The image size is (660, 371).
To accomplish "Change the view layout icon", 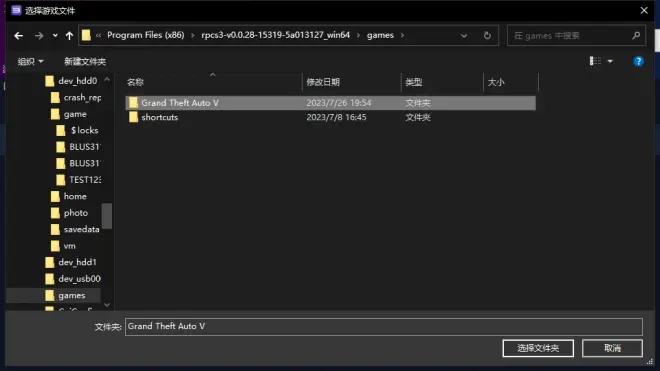I will 595,61.
